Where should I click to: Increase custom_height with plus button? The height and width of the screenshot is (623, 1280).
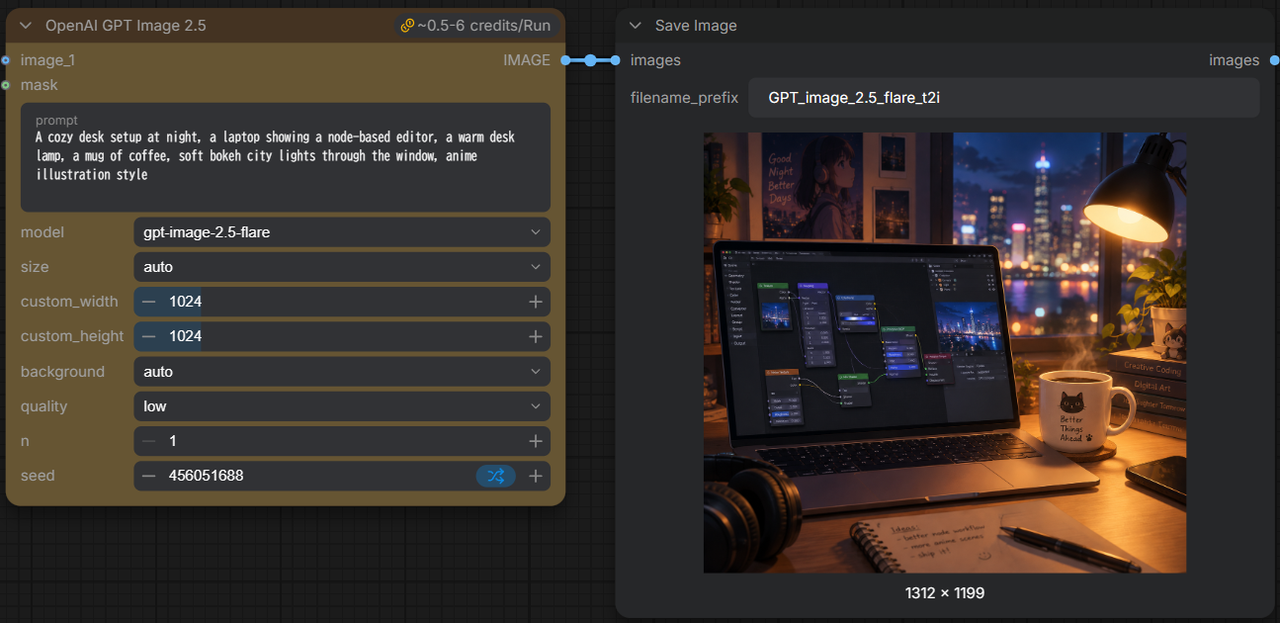[536, 336]
